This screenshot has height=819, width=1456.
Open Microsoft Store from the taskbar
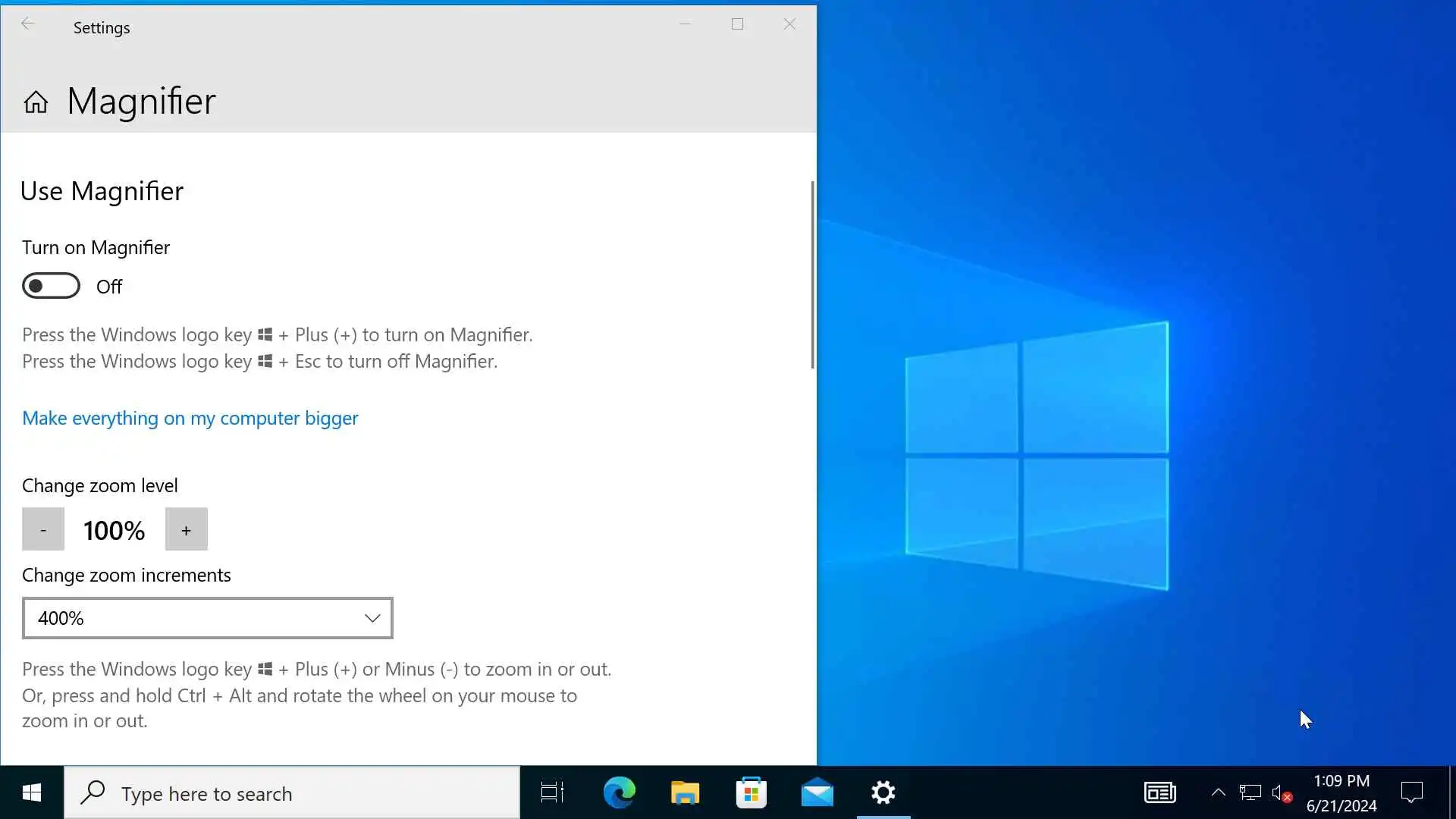pos(751,792)
